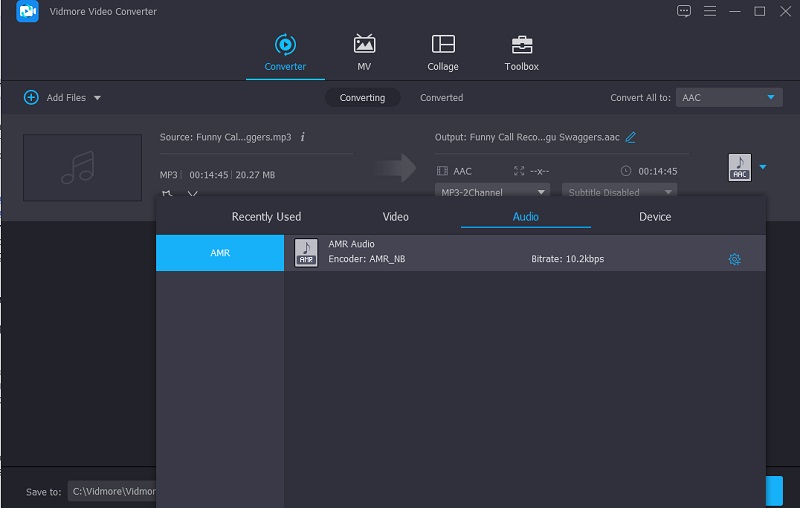
Task: Edit output file name with pencil icon
Action: [x=630, y=137]
